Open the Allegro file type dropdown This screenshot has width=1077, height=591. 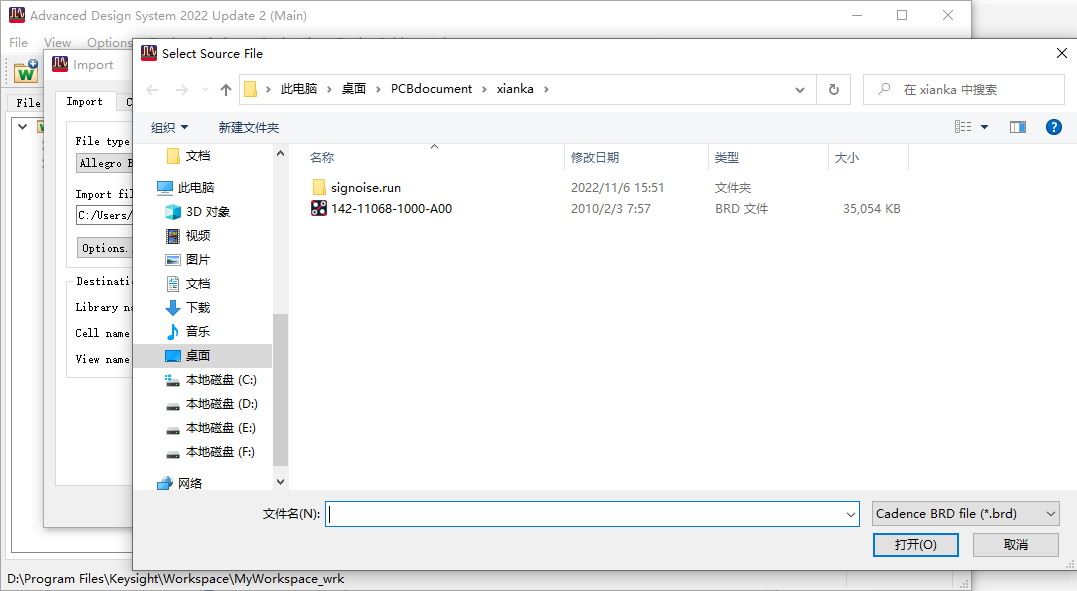[x=104, y=163]
